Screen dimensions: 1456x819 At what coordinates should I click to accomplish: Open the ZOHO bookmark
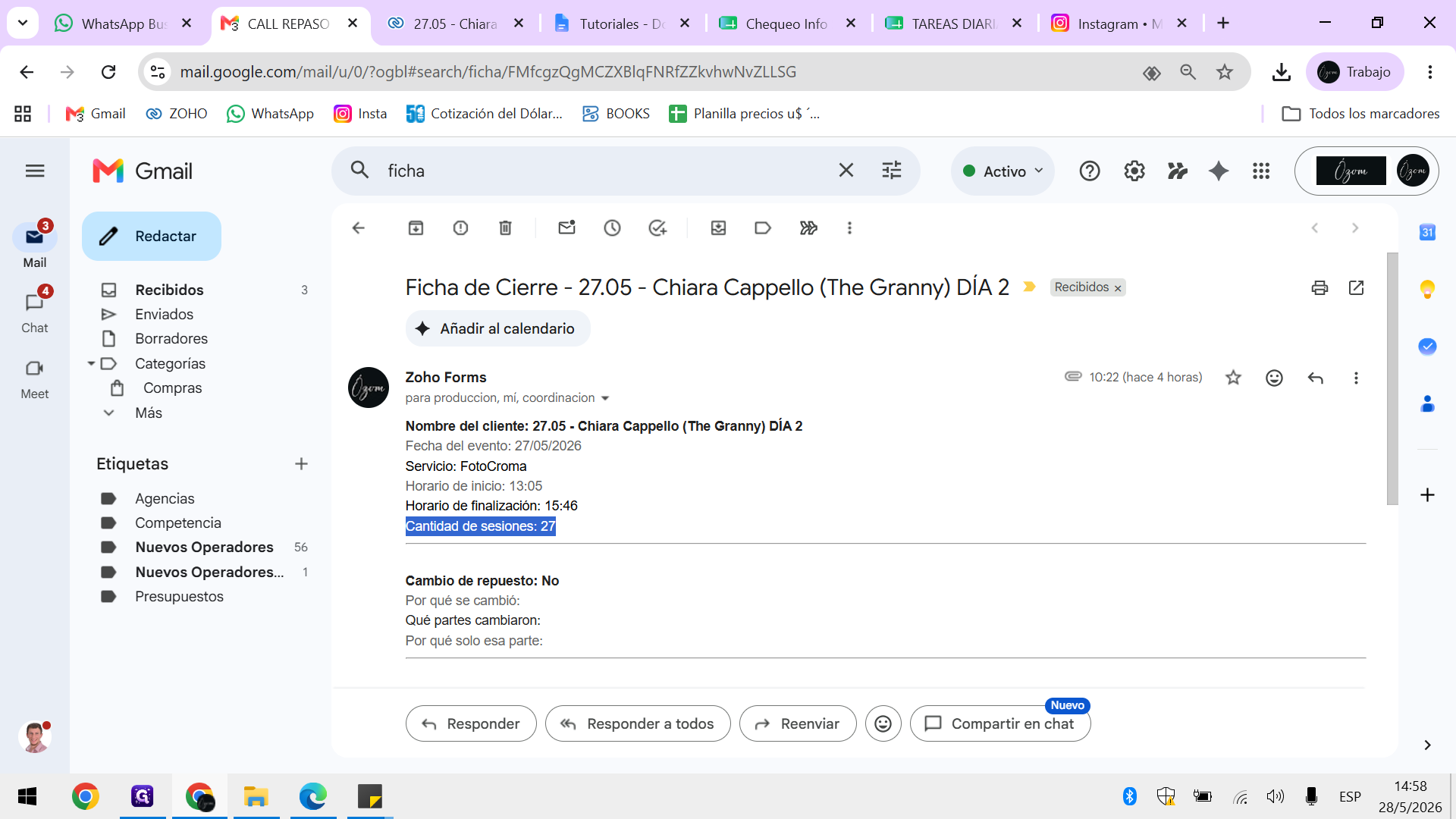(x=177, y=114)
